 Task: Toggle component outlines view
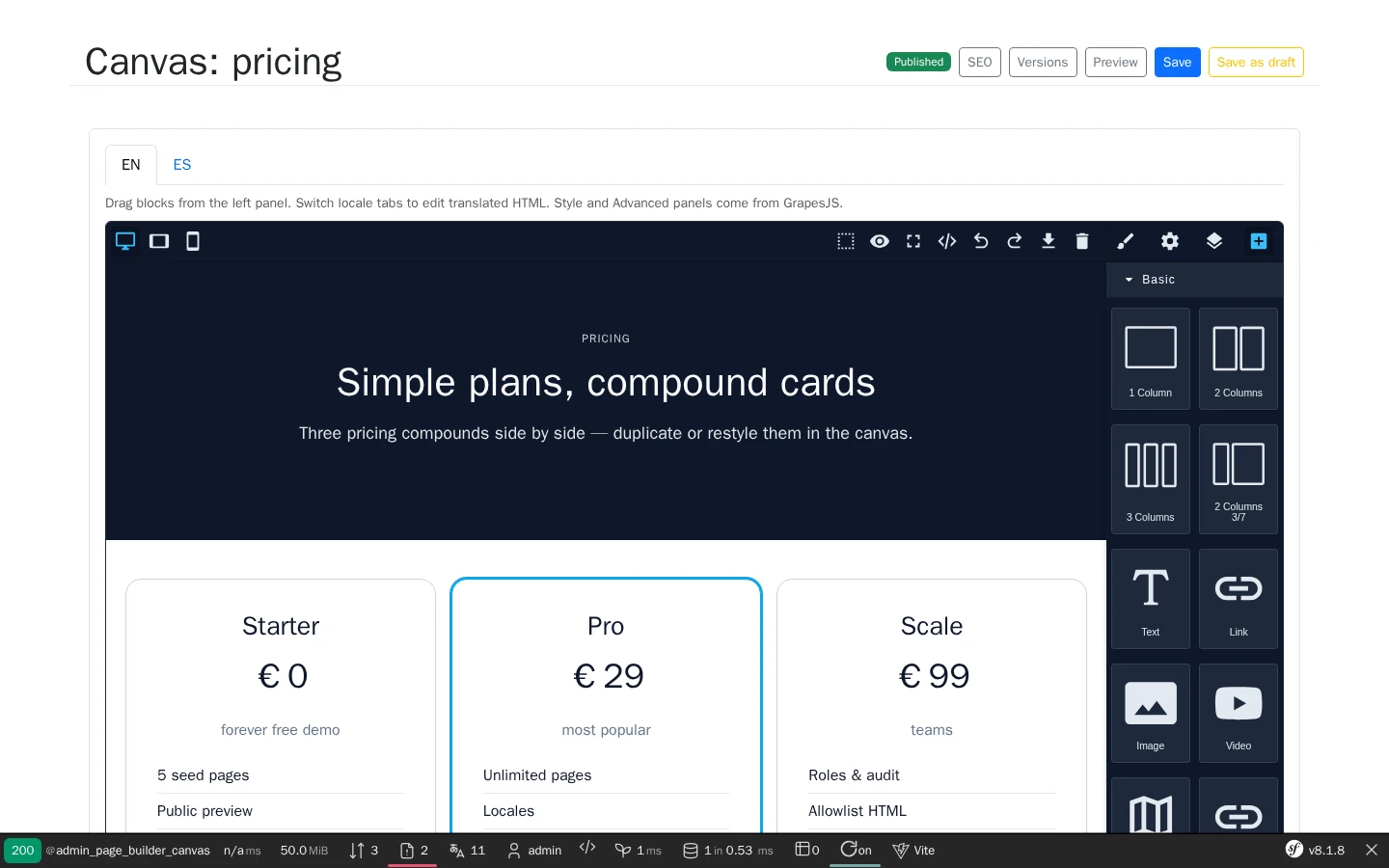[846, 241]
